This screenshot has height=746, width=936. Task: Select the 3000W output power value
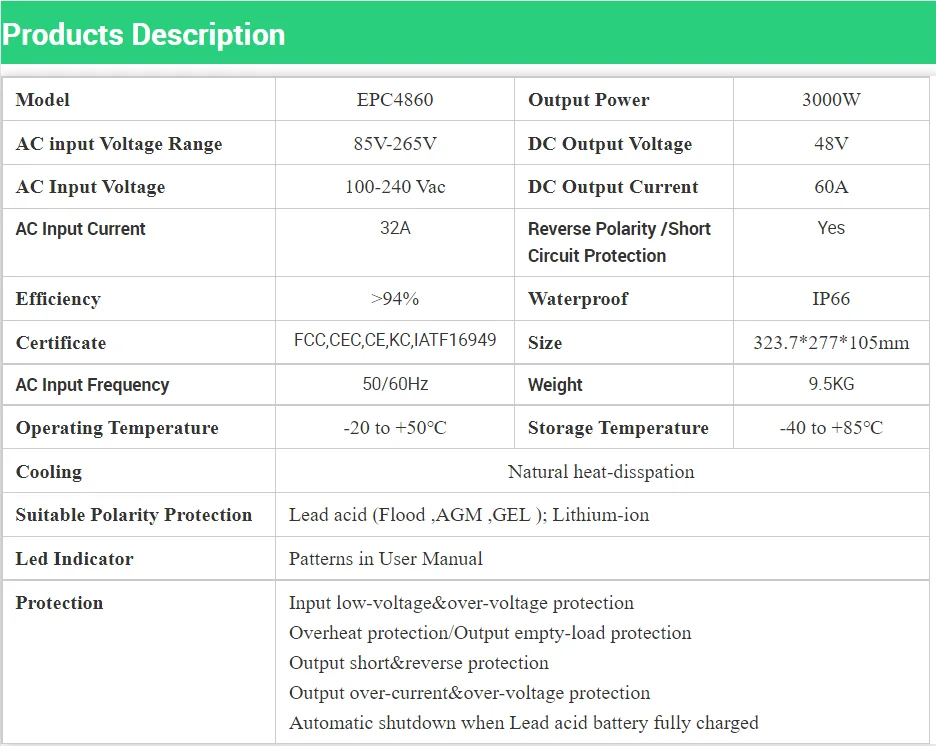(x=831, y=100)
